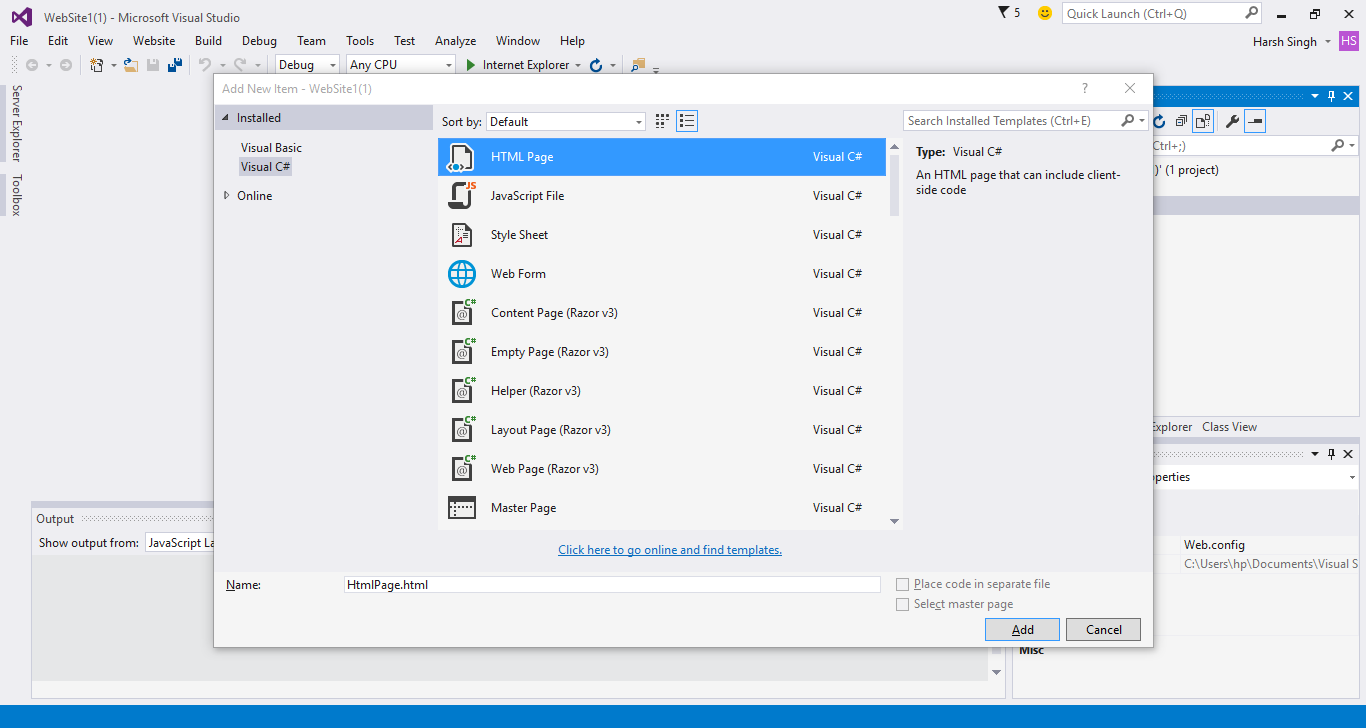Image resolution: width=1366 pixels, height=728 pixels.
Task: Select the HTML Page template icon
Action: click(x=461, y=157)
